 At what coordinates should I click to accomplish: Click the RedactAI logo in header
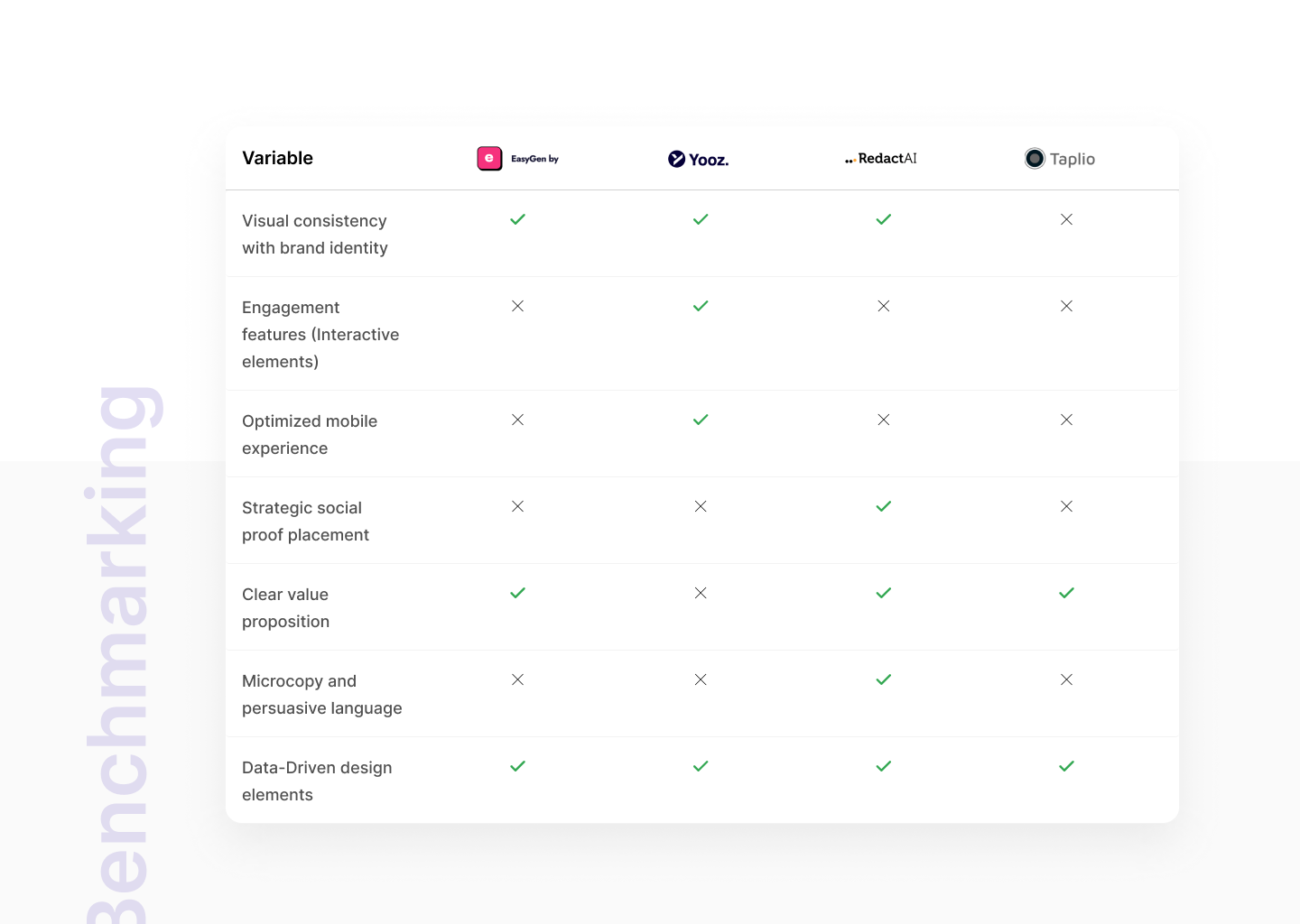(881, 159)
